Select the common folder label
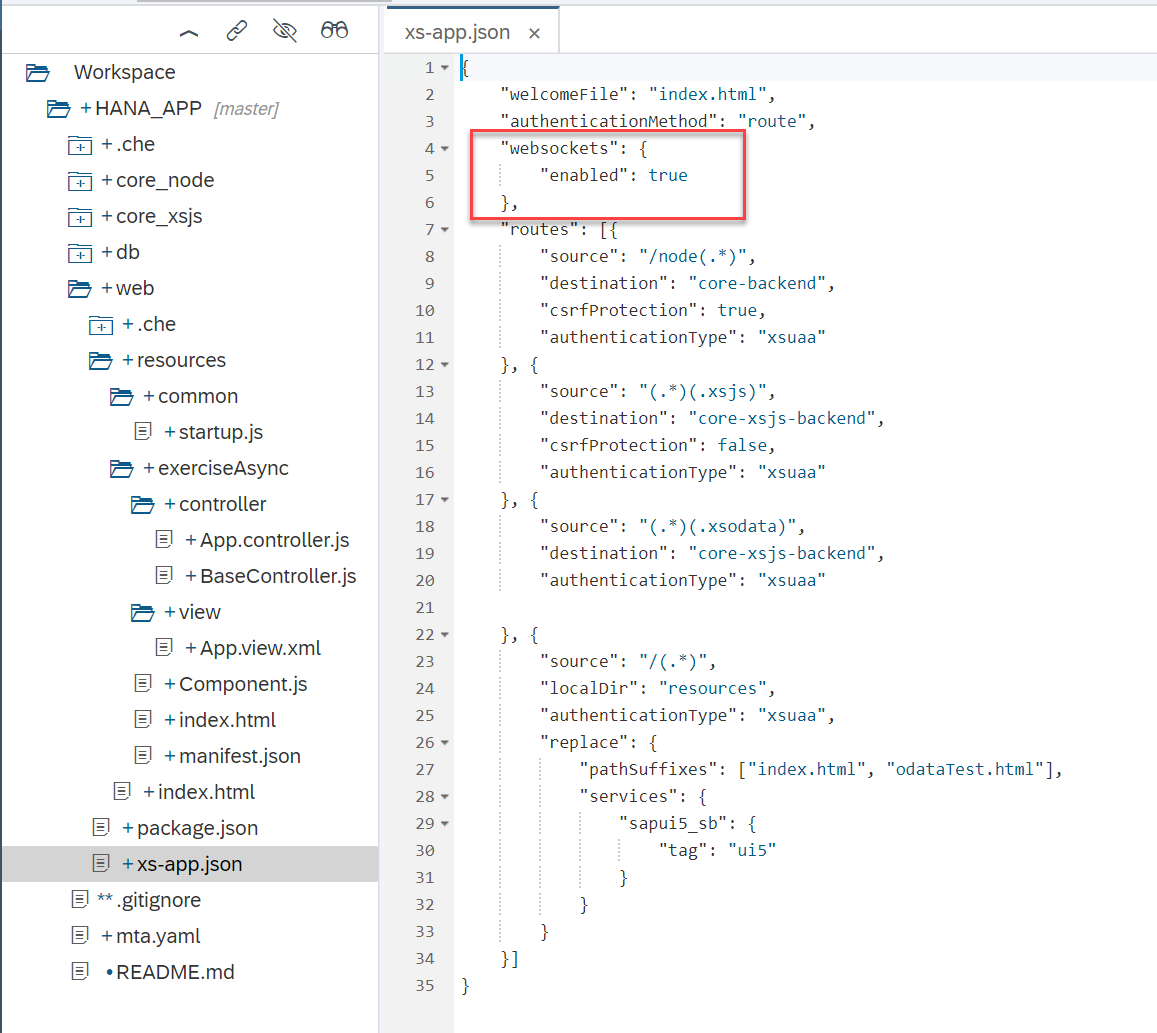The image size is (1157, 1033). point(198,396)
